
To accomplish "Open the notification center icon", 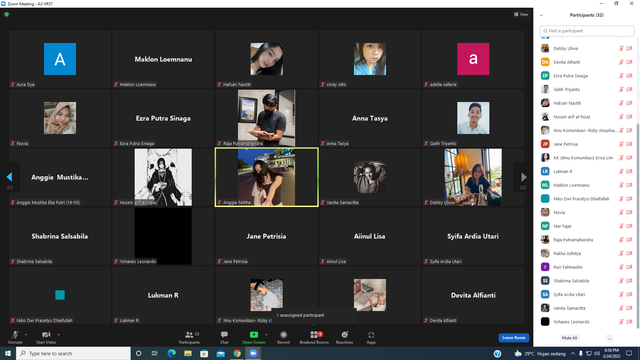I will (629, 353).
